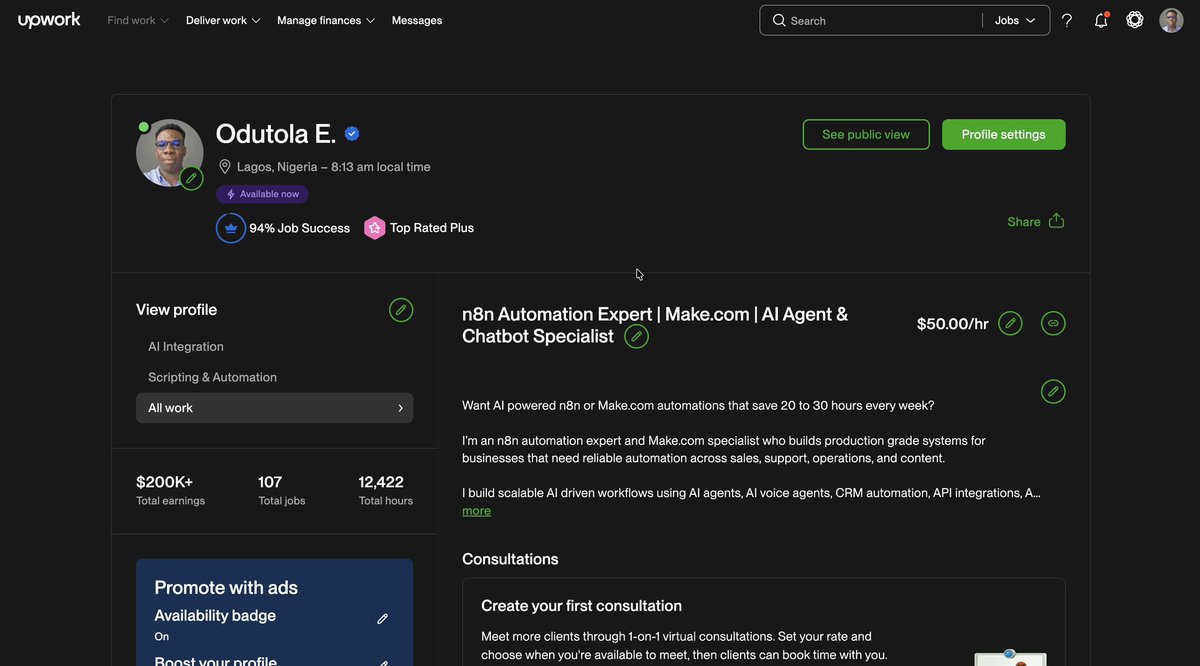The width and height of the screenshot is (1200, 666).
Task: Open the account avatar menu
Action: (1171, 20)
